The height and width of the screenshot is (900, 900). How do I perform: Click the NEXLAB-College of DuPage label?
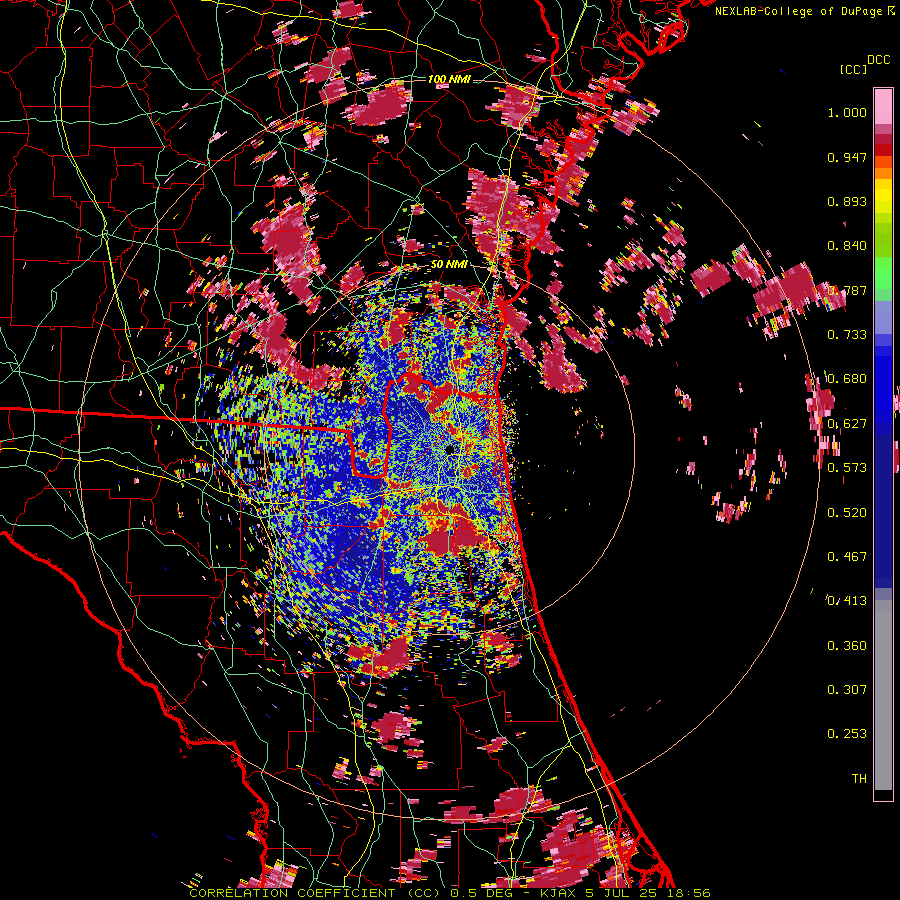click(799, 11)
